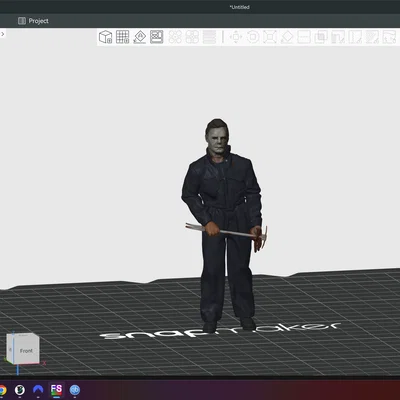Select the Cut tool icon
This screenshot has height=400, width=400.
[x=304, y=37]
